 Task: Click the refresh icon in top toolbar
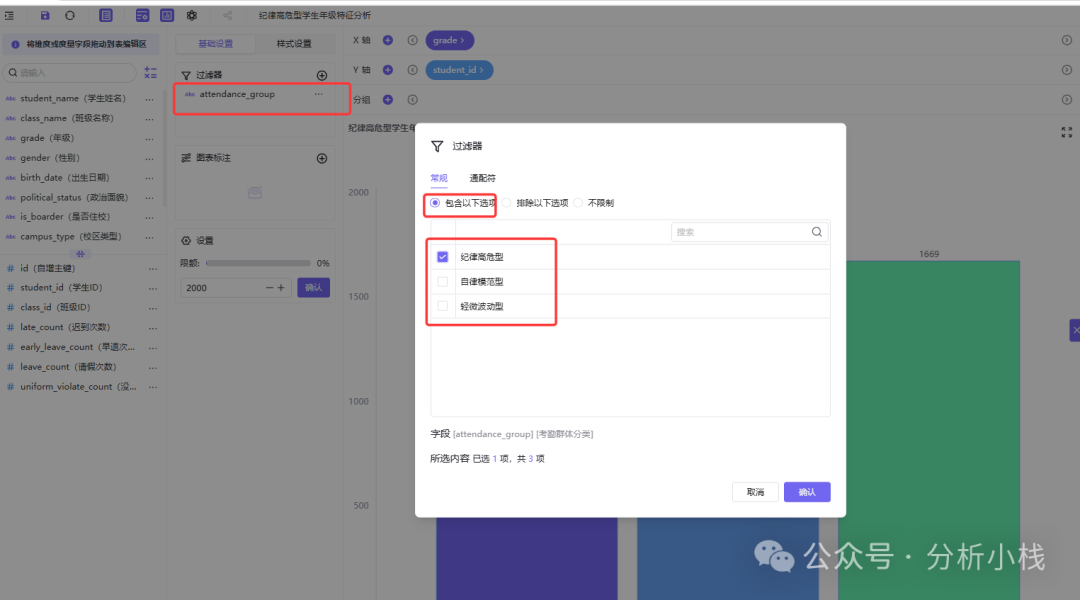point(70,15)
